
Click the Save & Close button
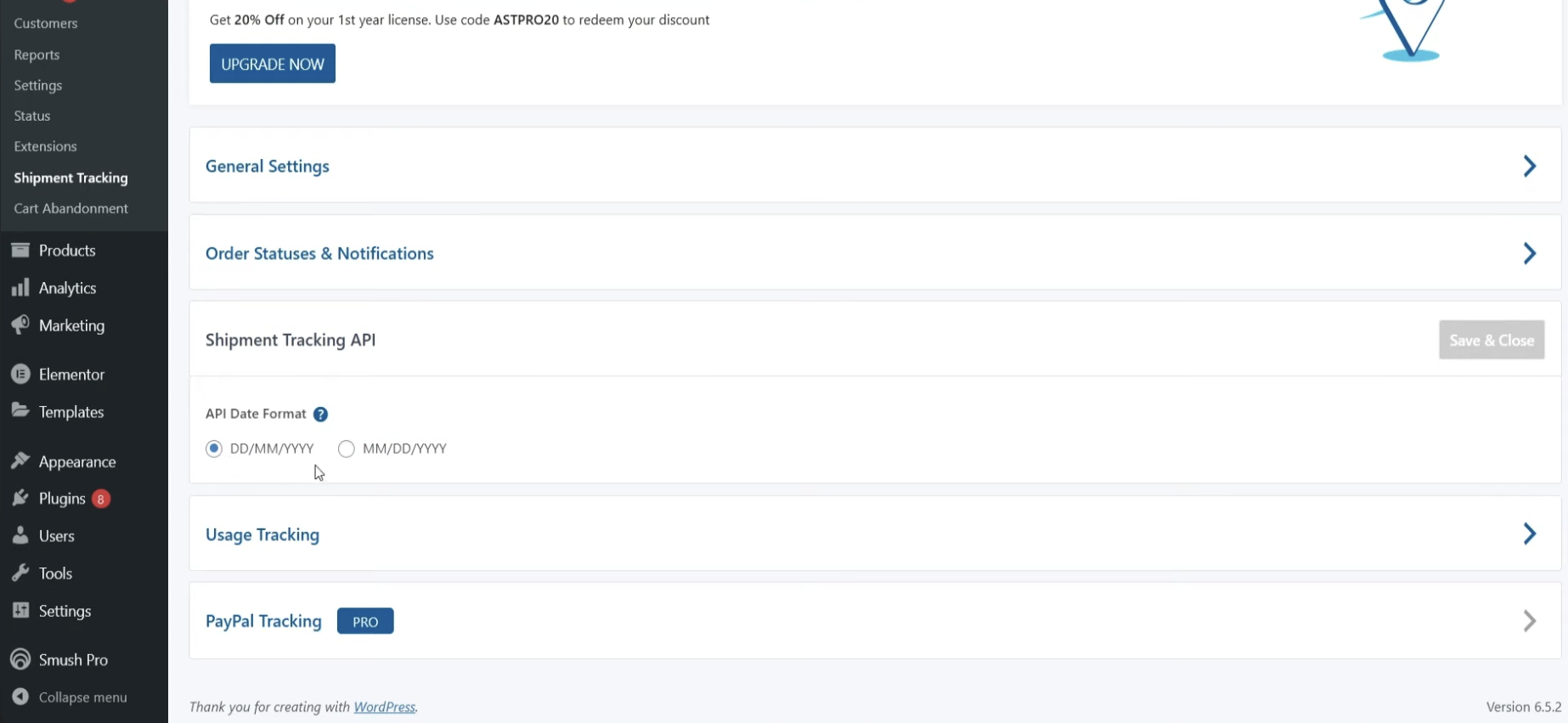tap(1492, 340)
